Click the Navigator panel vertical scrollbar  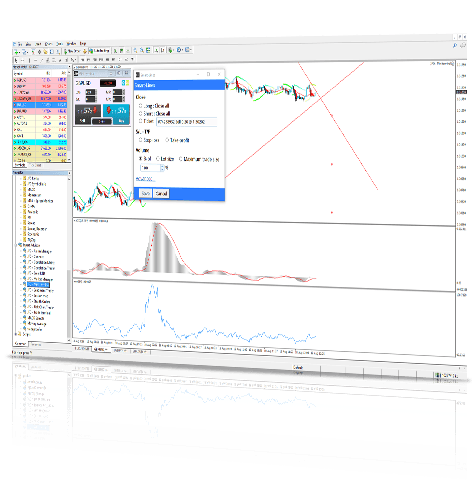(x=69, y=257)
